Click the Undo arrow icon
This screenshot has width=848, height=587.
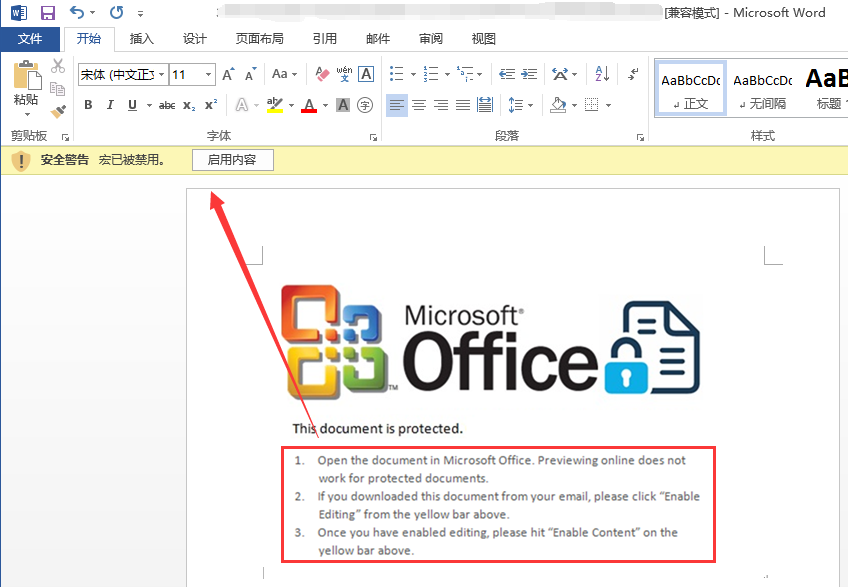click(77, 12)
